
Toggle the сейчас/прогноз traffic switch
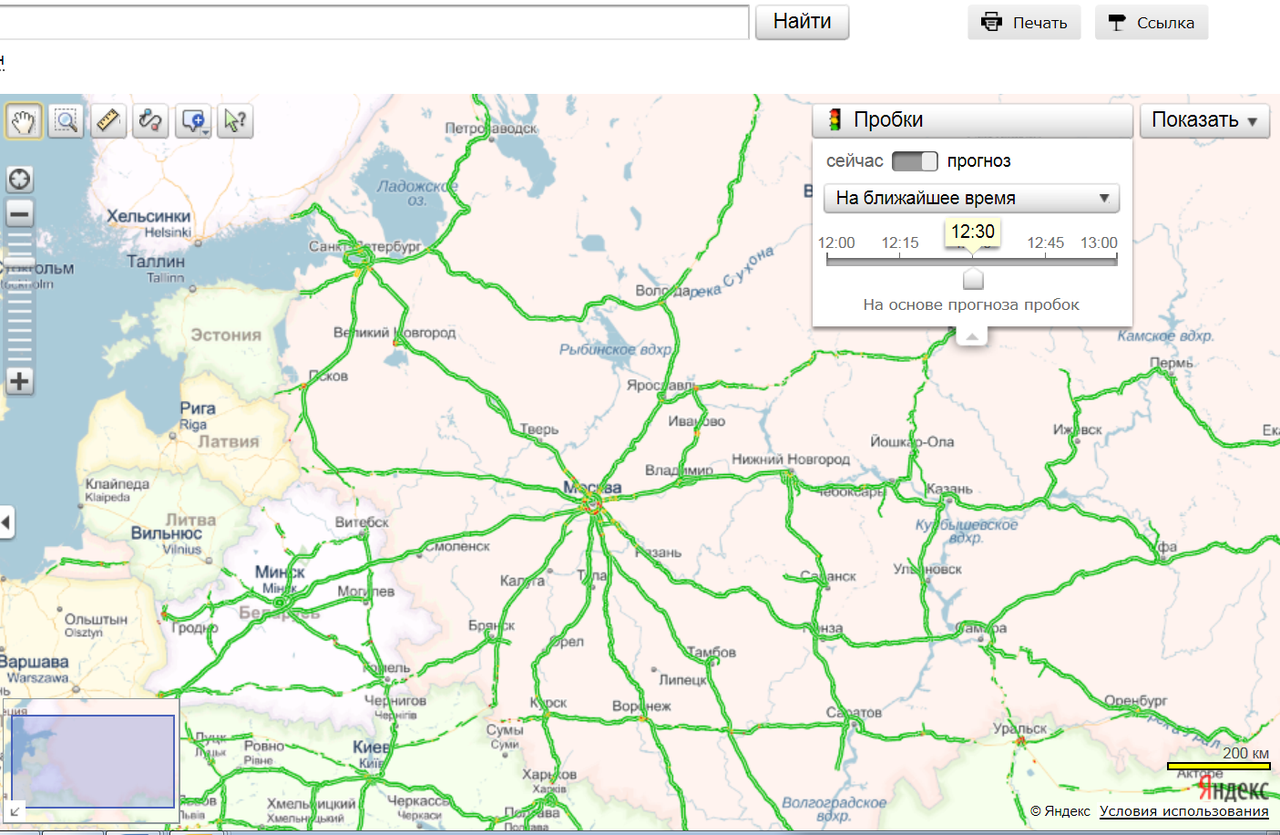click(x=914, y=161)
